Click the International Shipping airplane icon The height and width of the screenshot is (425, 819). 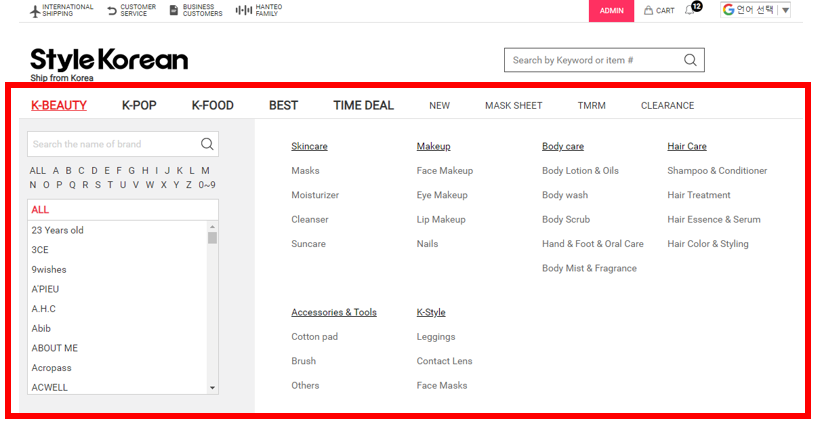coord(35,11)
